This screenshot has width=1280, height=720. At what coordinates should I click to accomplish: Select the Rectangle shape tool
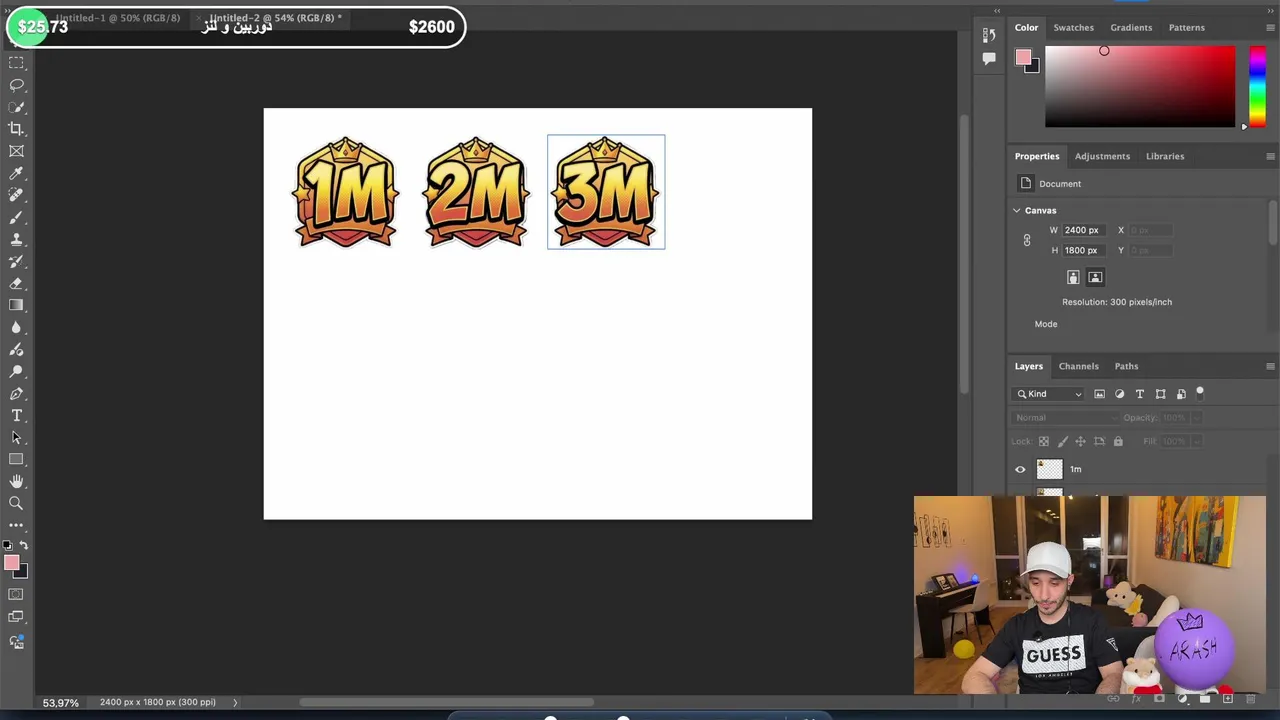coord(16,459)
